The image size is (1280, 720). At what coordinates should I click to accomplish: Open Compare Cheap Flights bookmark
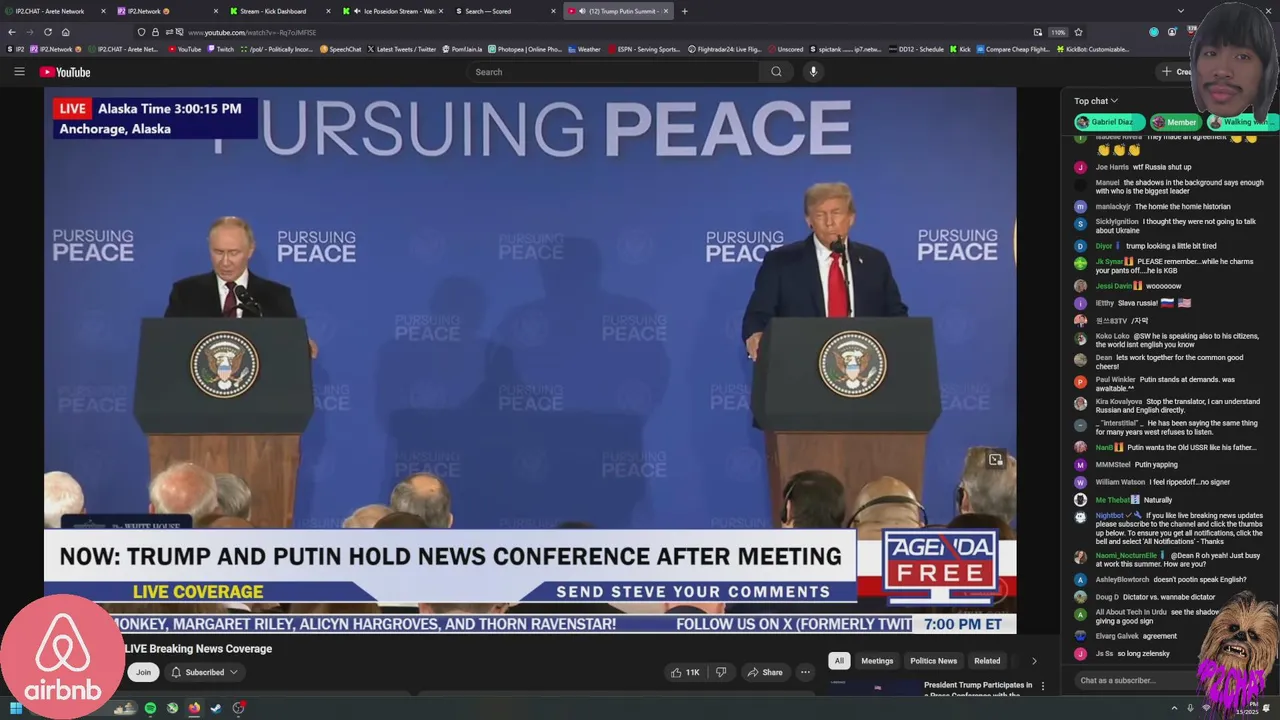(x=1014, y=49)
